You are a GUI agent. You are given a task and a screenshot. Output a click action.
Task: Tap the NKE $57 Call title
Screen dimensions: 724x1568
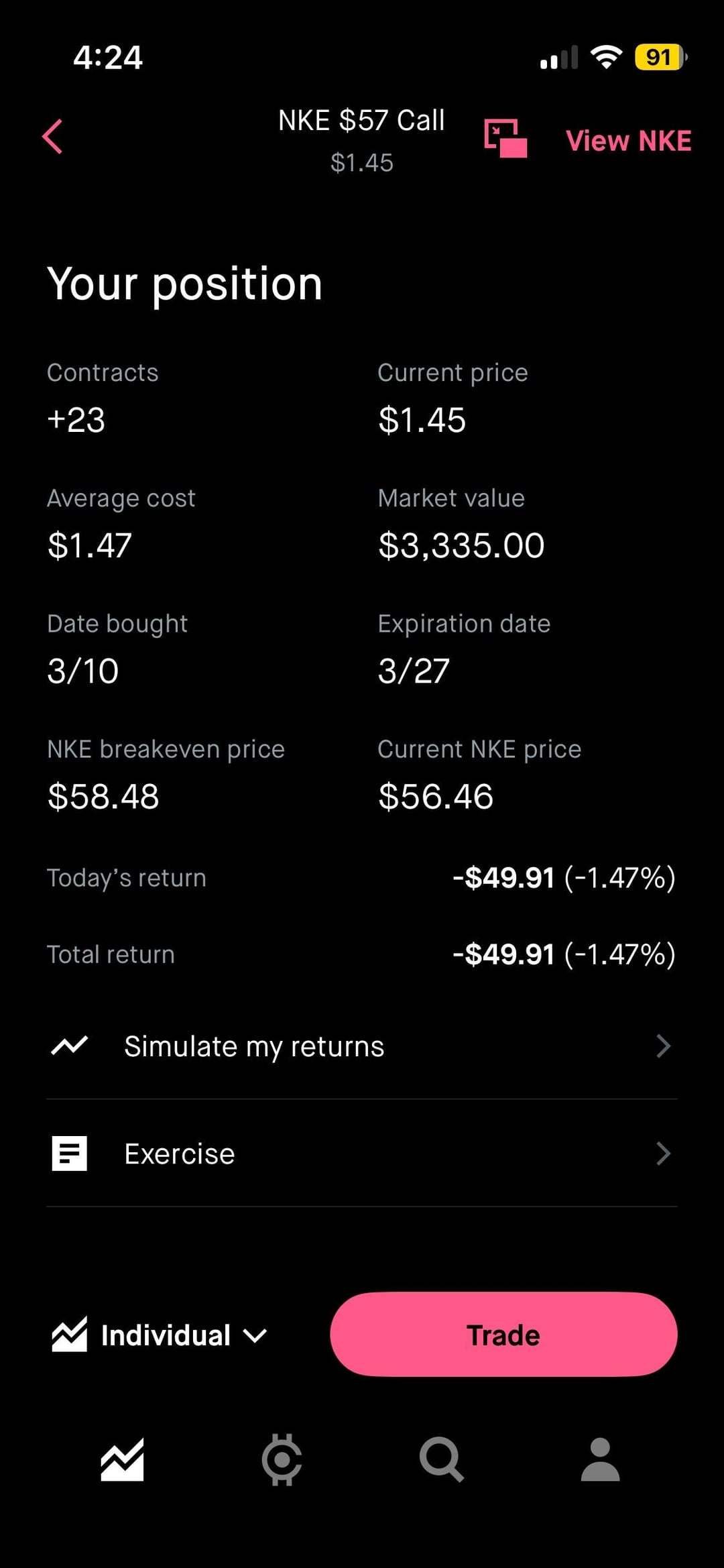[361, 121]
